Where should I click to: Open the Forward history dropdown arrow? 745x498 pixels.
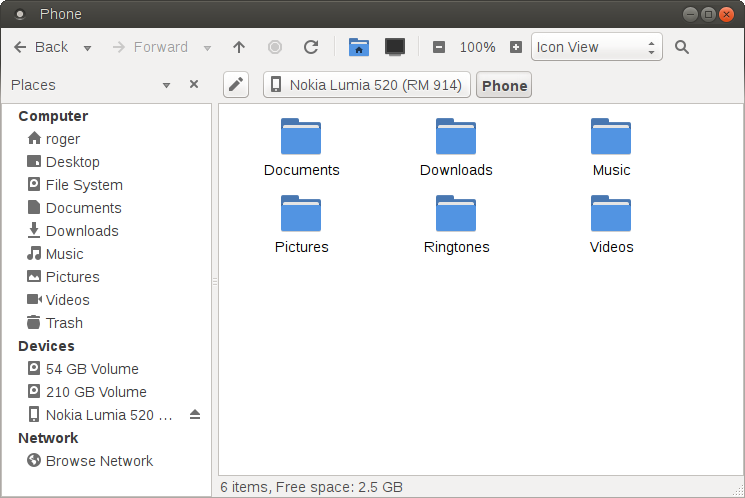coord(207,48)
